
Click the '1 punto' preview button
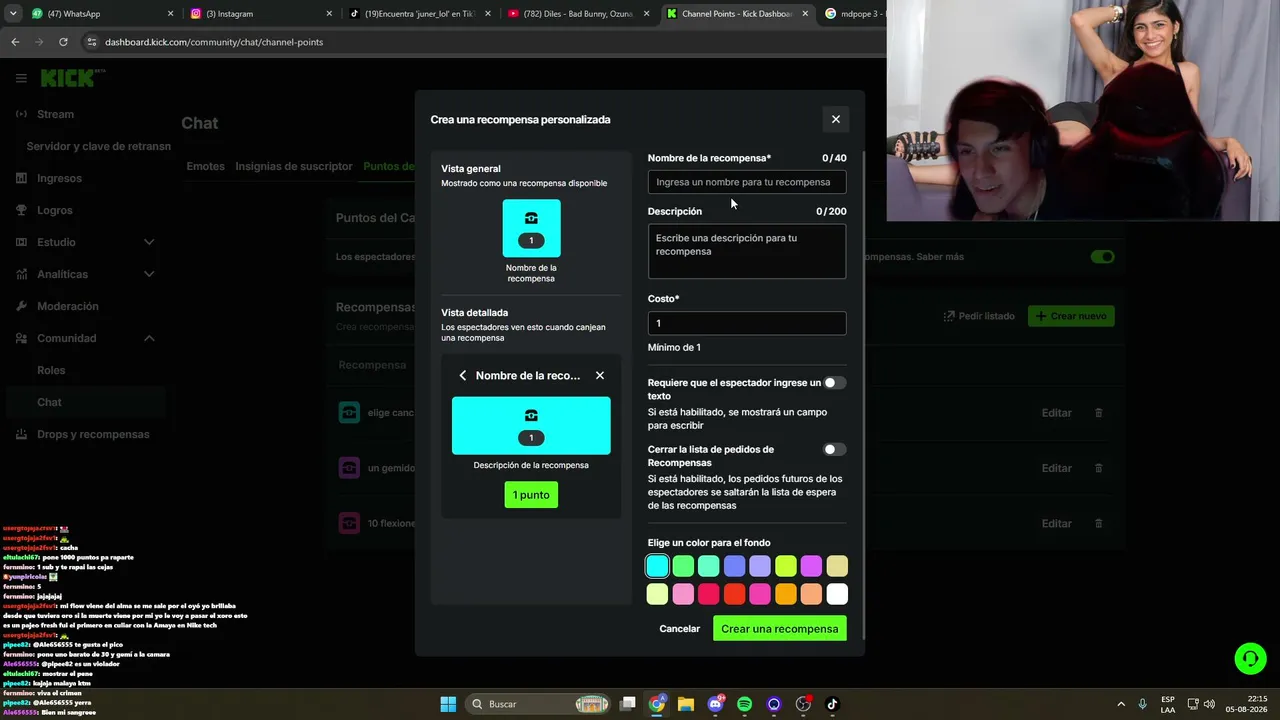click(531, 495)
